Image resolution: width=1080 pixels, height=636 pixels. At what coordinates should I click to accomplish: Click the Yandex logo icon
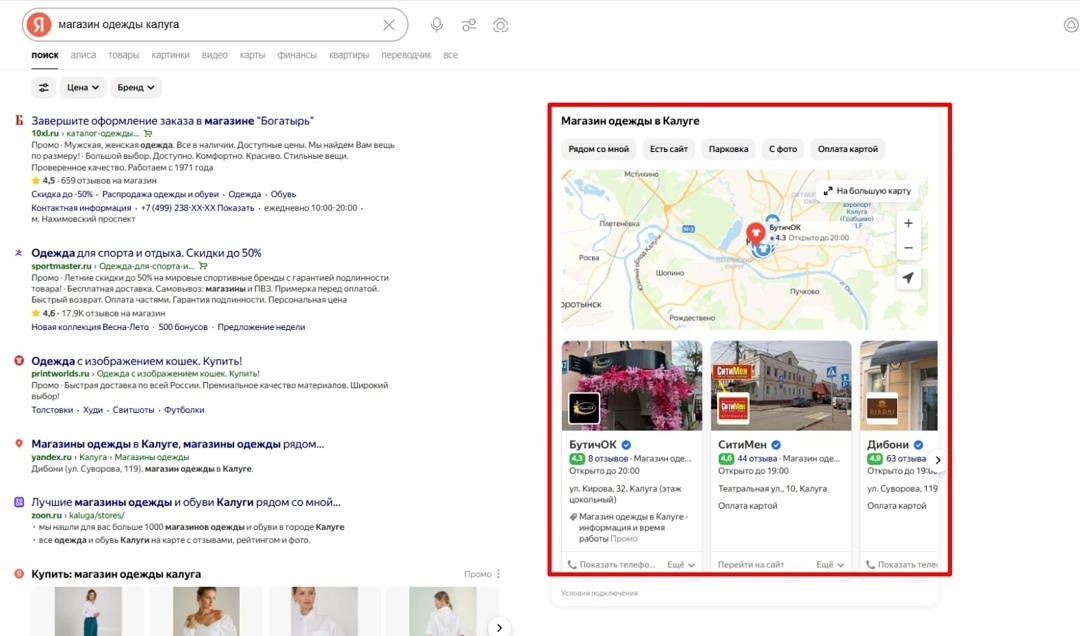click(39, 25)
